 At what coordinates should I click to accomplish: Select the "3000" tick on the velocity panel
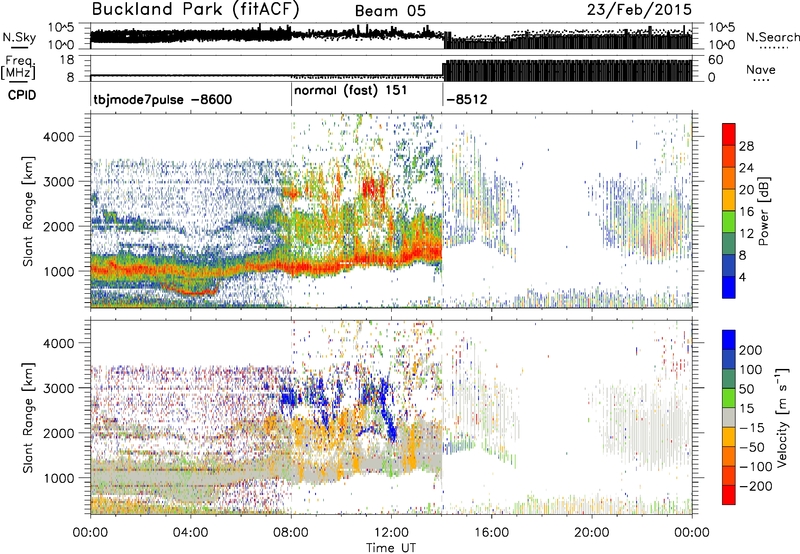click(58, 389)
